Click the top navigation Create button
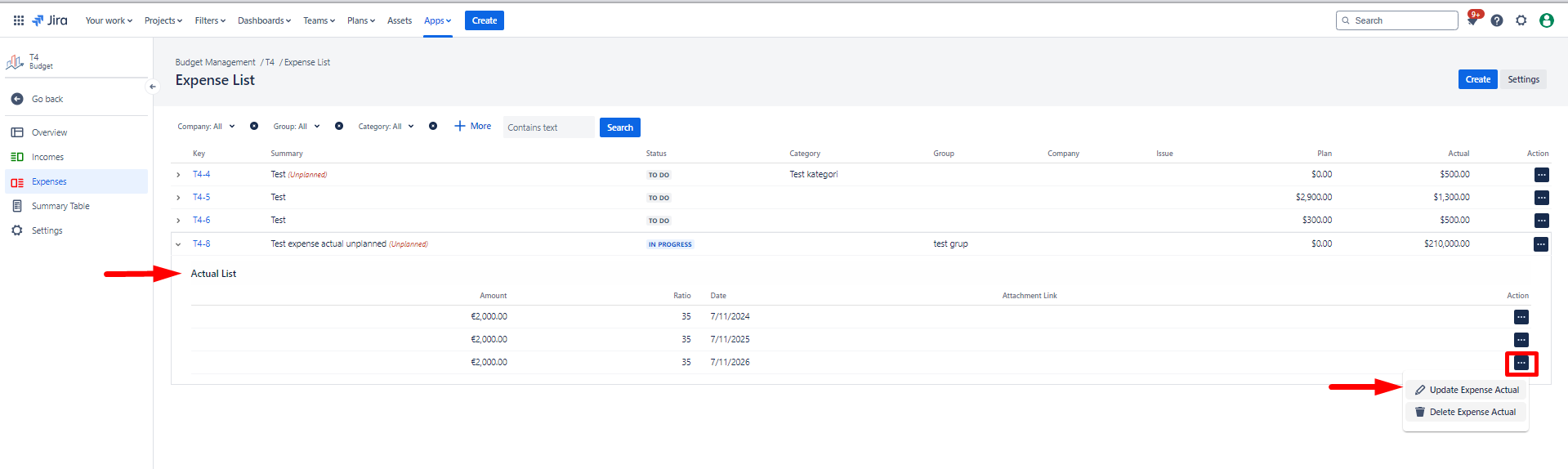Viewport: 1568px width, 469px height. point(485,20)
